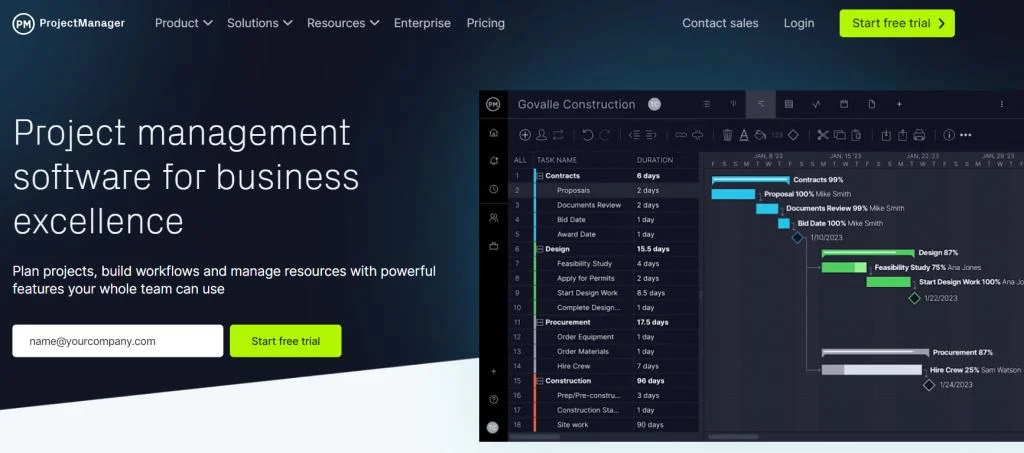Click the 1/10/2023 milestone diamond
This screenshot has height=453, width=1024.
(797, 238)
